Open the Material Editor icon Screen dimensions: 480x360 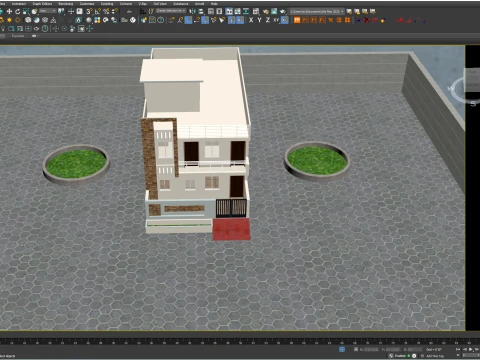click(256, 11)
